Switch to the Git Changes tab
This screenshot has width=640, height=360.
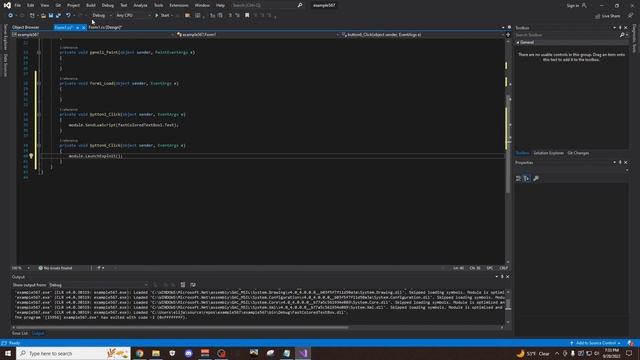click(x=578, y=153)
